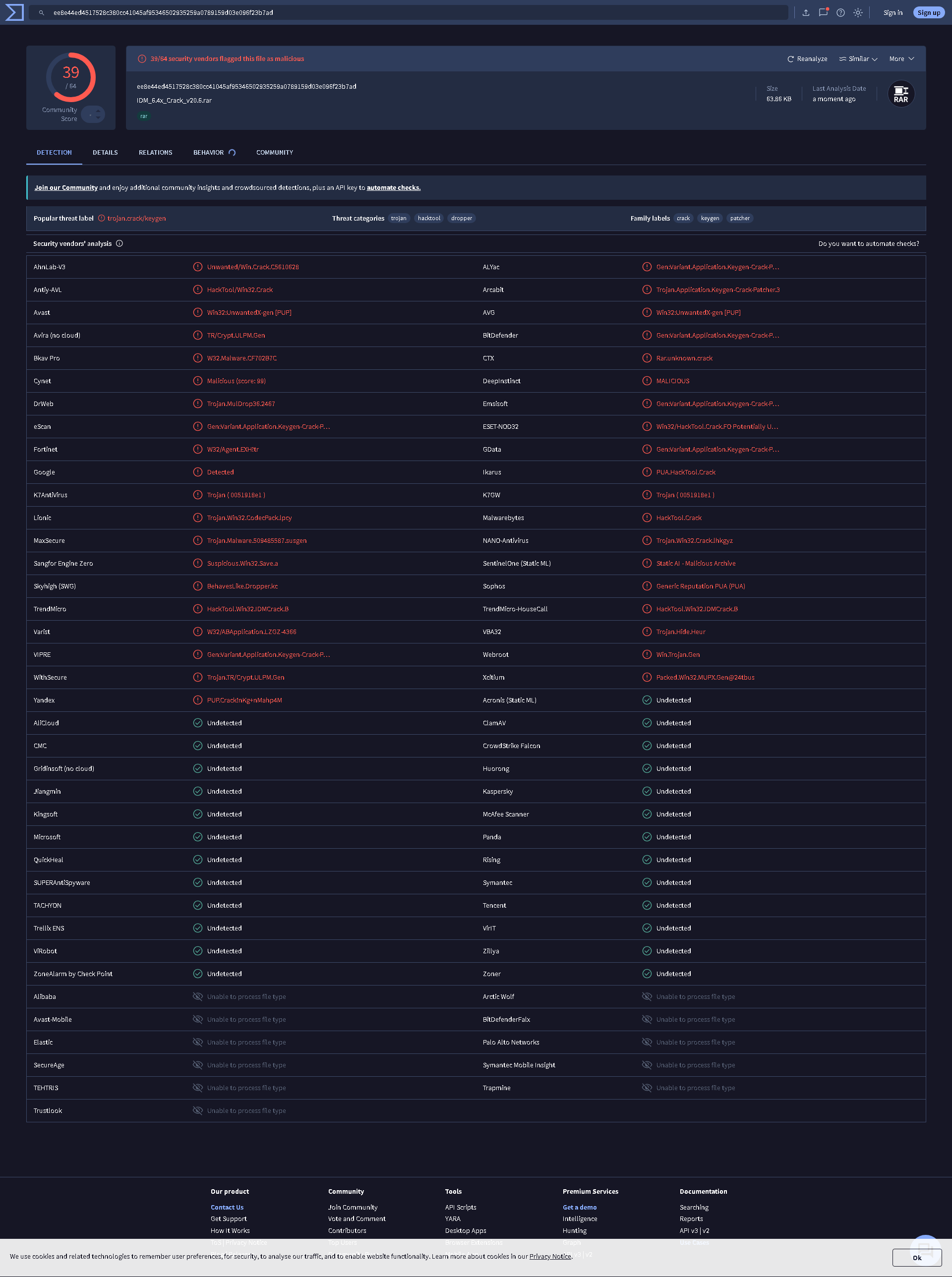
Task: Click the malicious icon in the AhnLab-V3 row
Action: click(x=198, y=267)
